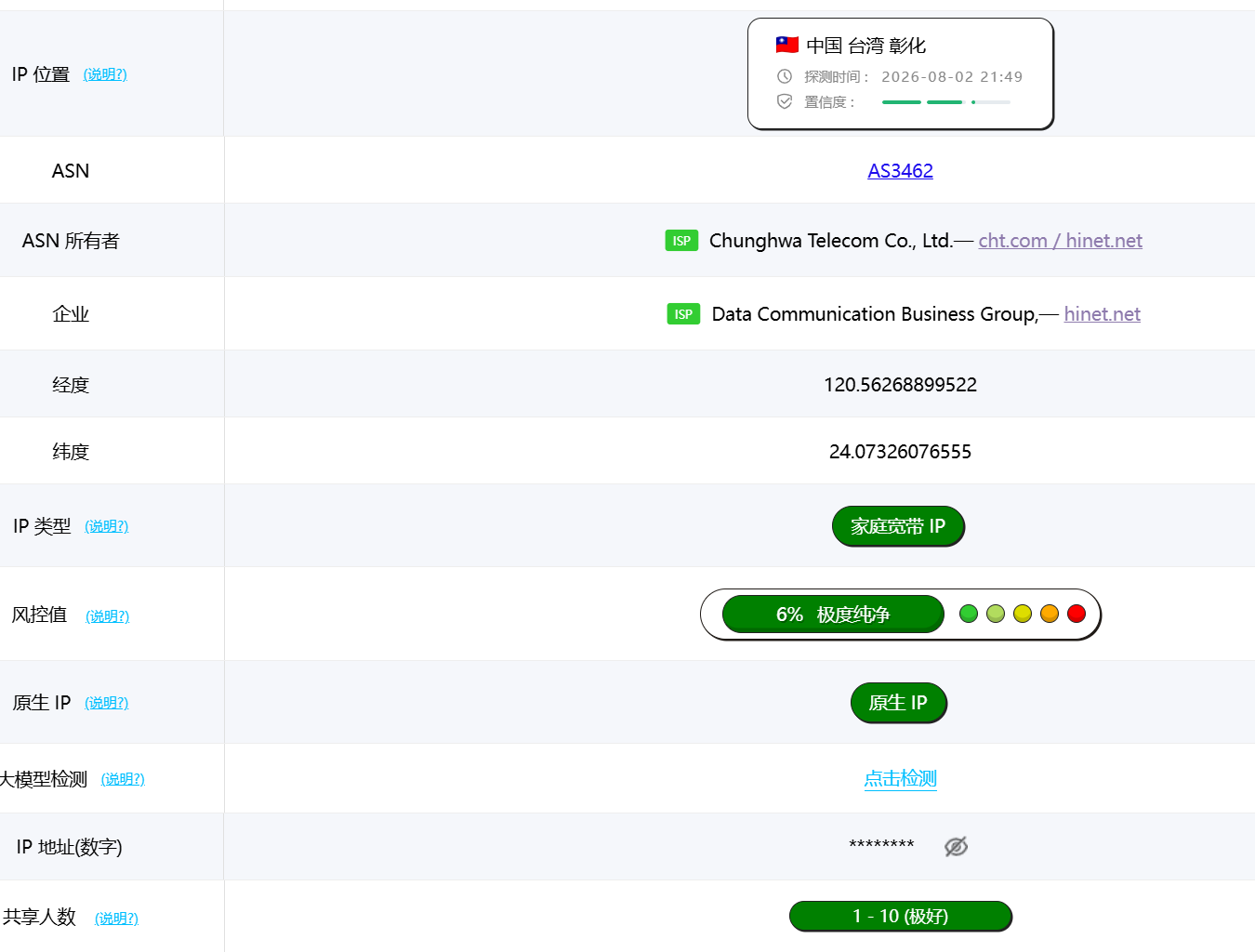Click the orange risk level dot

click(x=1050, y=614)
